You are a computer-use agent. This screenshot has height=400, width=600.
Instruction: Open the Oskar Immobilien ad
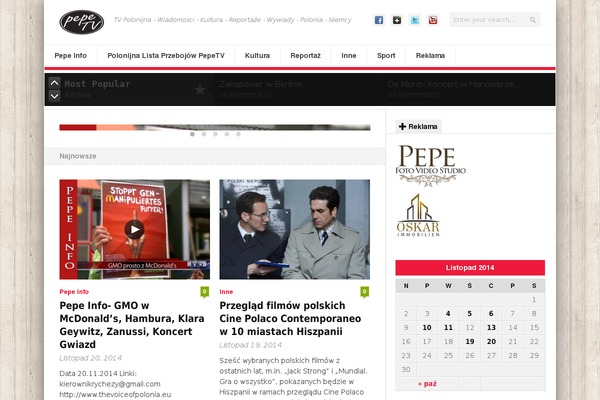coord(418,215)
